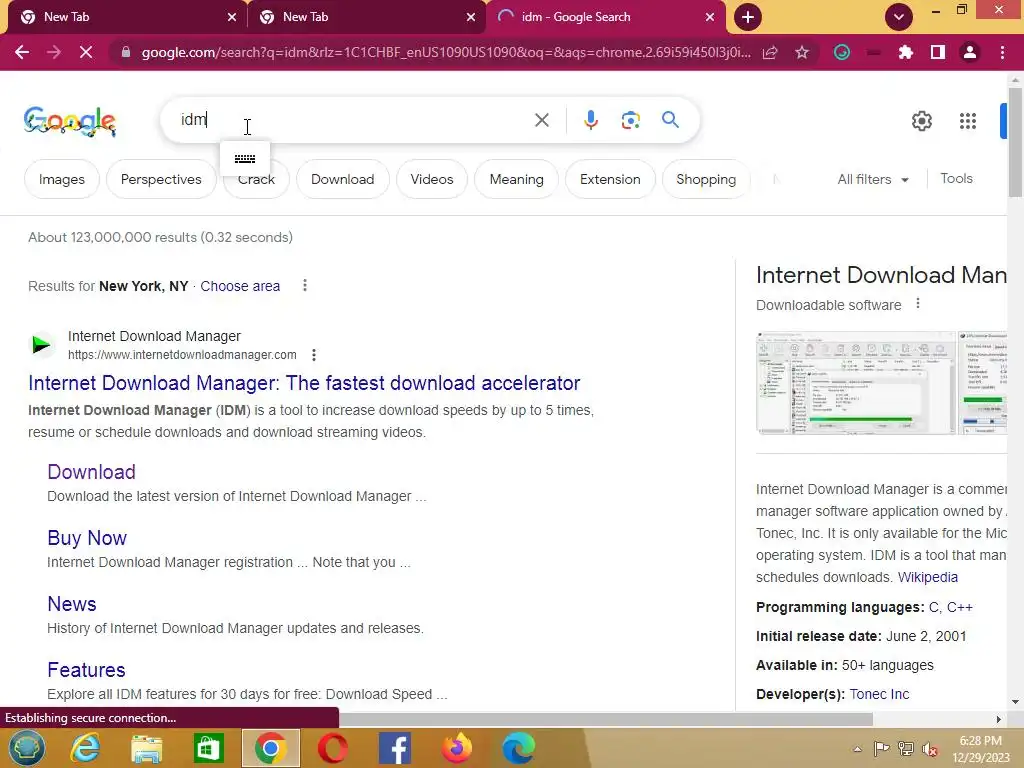This screenshot has height=768, width=1024.
Task: Select the Videos filter chip
Action: 432,179
